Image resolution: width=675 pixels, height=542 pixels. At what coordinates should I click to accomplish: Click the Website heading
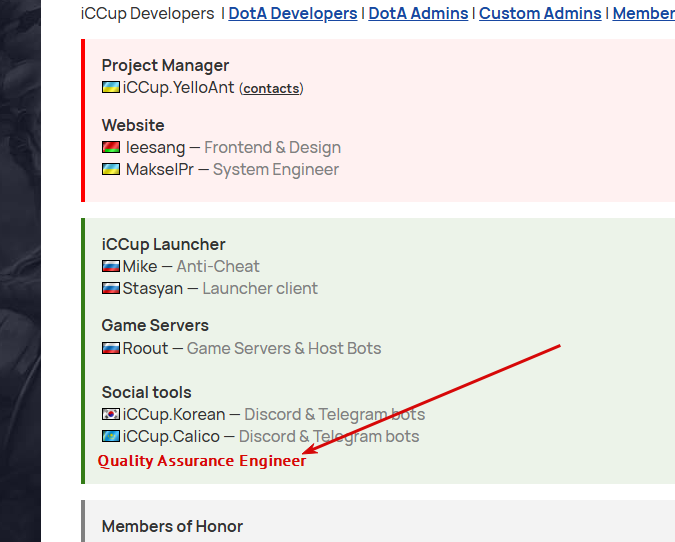pos(133,125)
